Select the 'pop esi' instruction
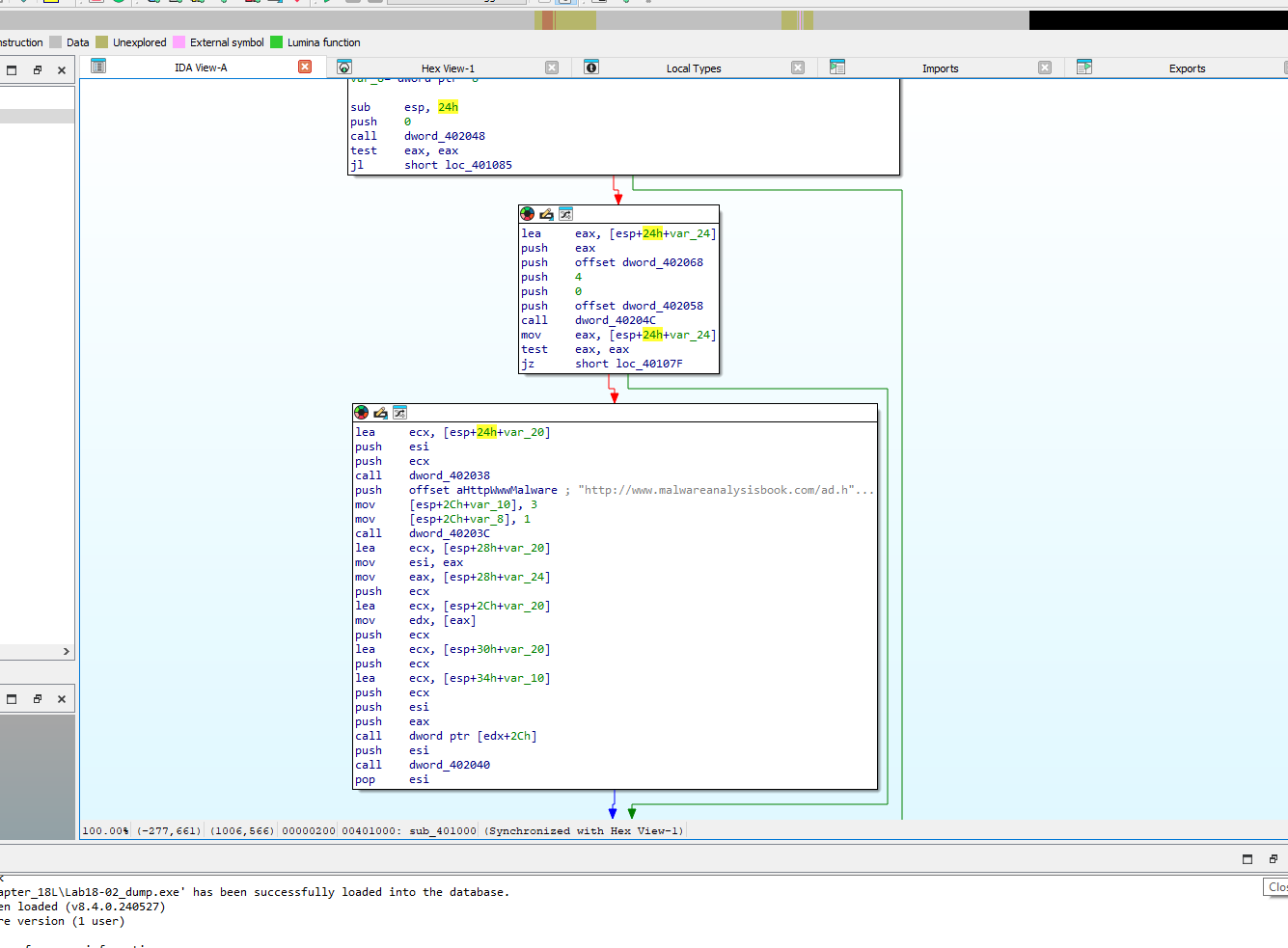 [x=393, y=779]
